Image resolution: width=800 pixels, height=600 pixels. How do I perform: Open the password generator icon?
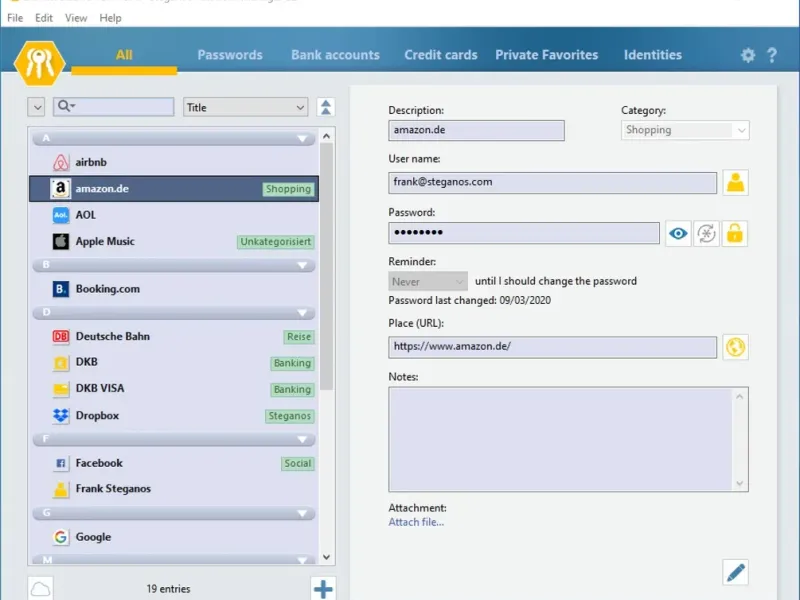click(707, 234)
